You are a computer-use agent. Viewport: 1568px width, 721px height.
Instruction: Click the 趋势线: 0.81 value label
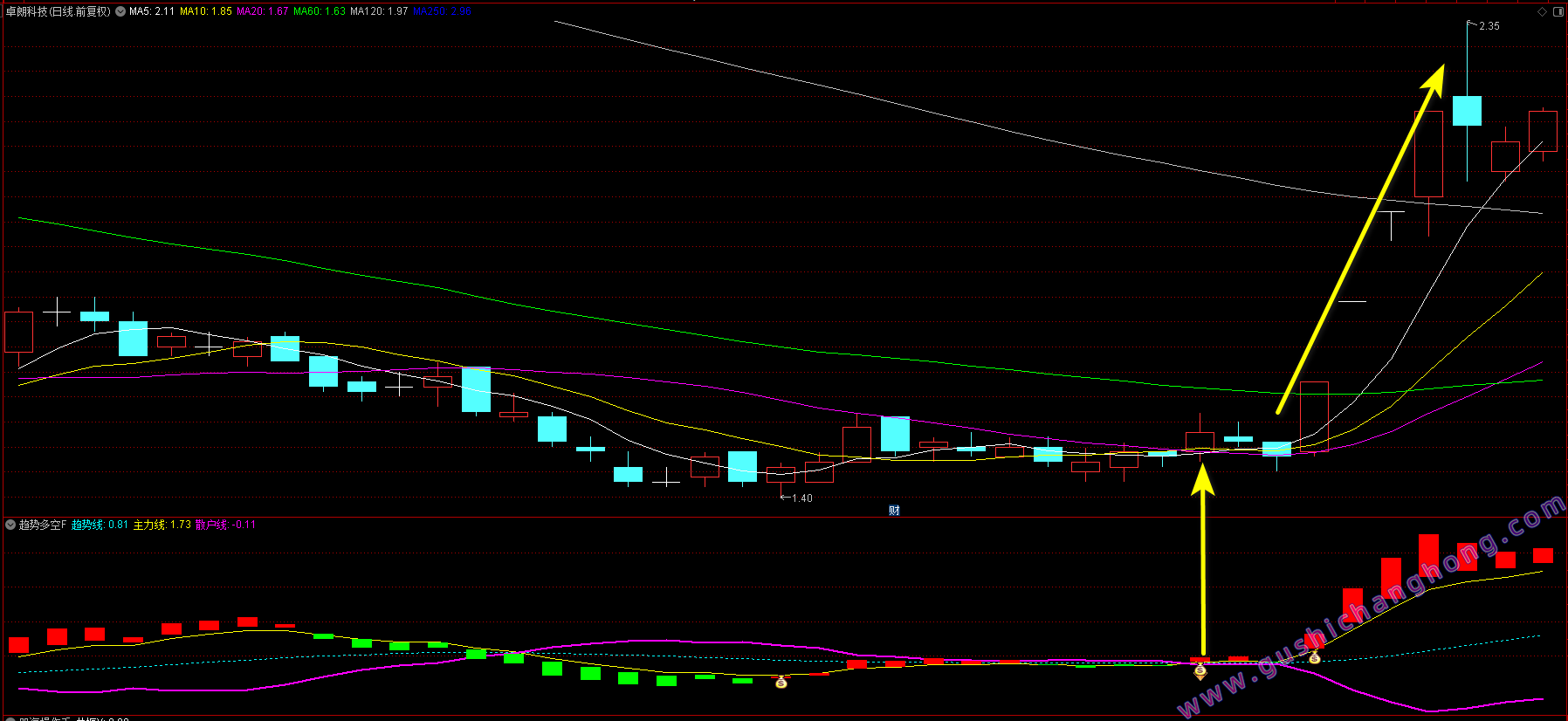(x=100, y=525)
